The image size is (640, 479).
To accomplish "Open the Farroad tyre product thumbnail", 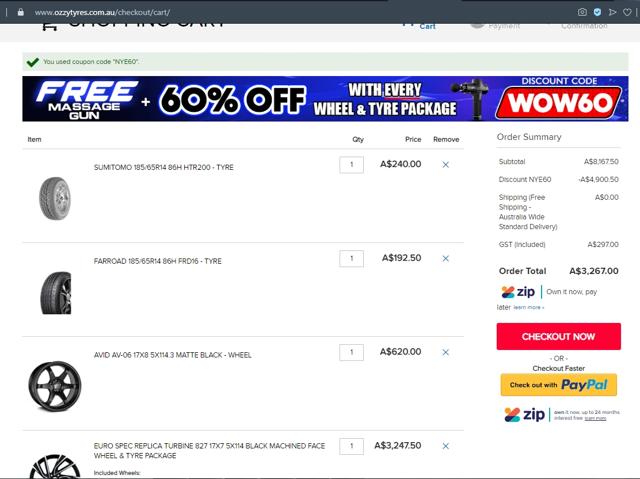I will pos(56,293).
